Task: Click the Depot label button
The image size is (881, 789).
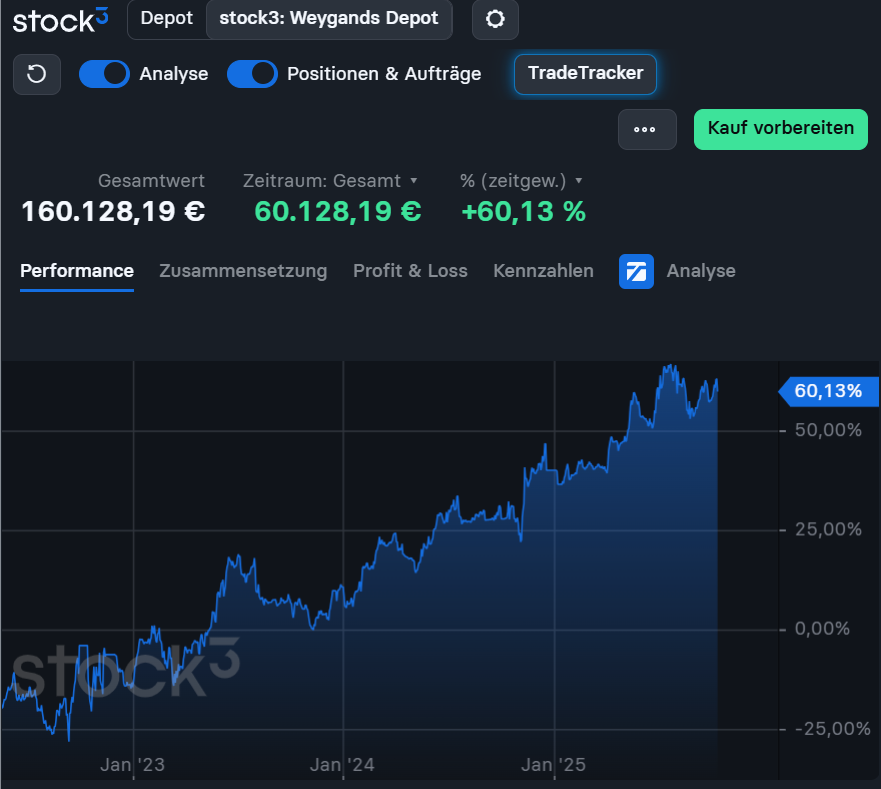Action: click(166, 19)
